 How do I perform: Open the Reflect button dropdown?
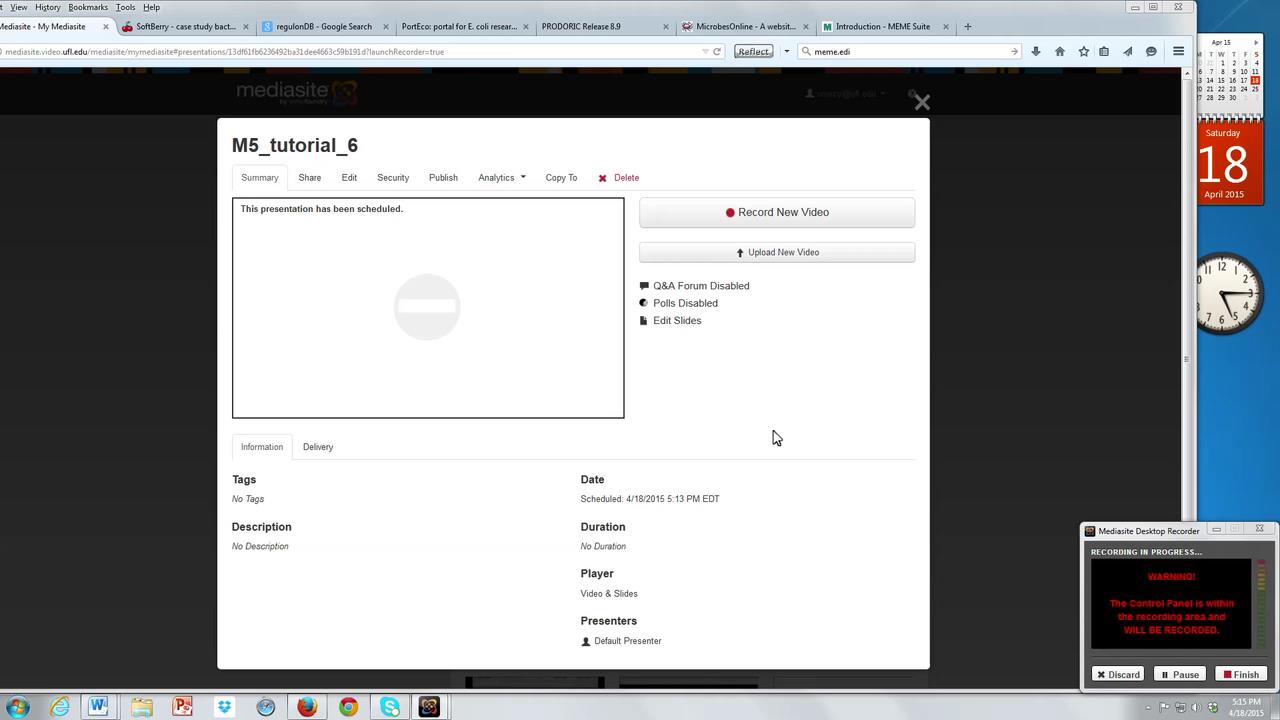pyautogui.click(x=786, y=51)
